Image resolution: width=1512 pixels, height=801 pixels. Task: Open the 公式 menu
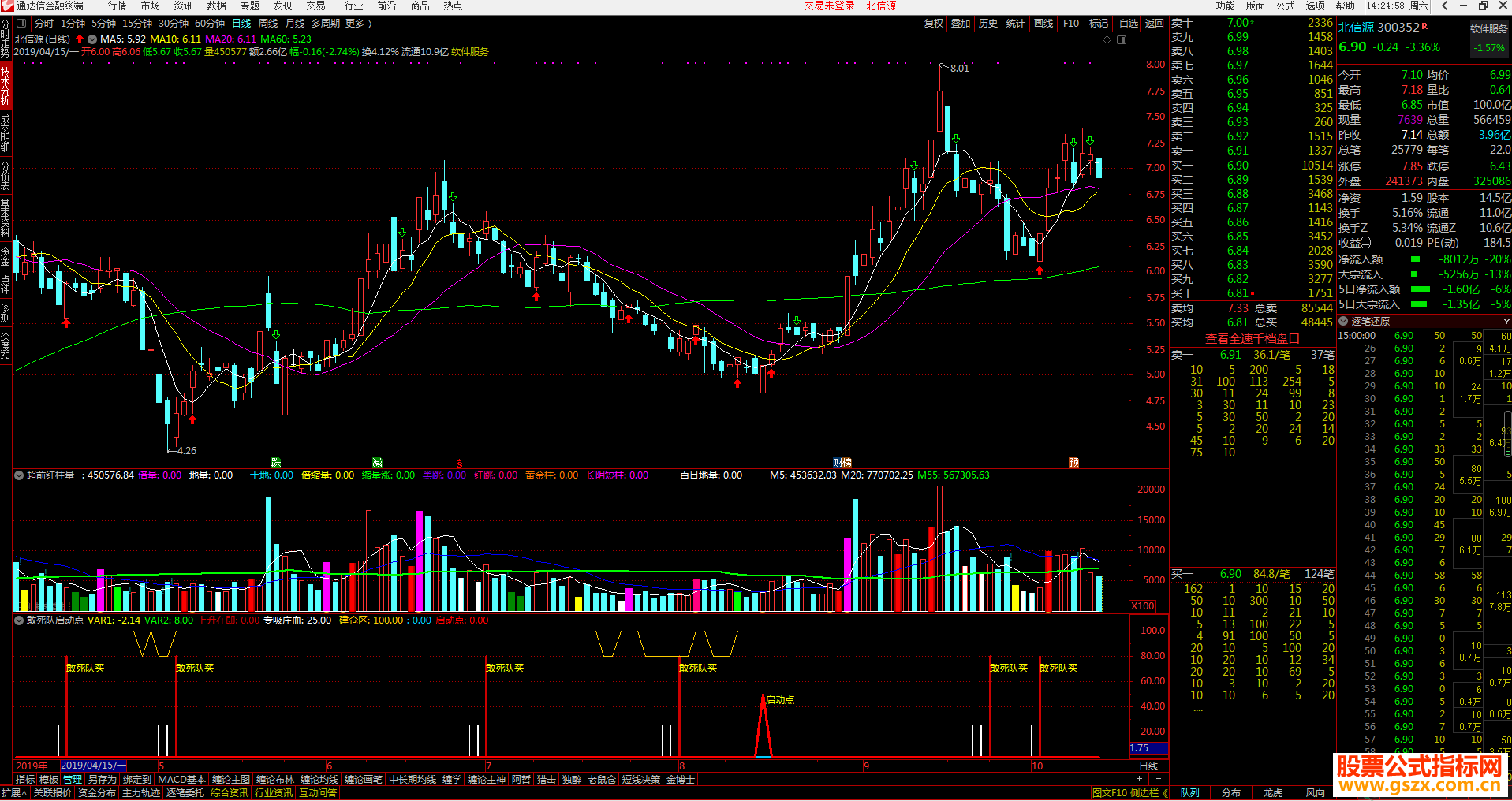pos(1286,6)
